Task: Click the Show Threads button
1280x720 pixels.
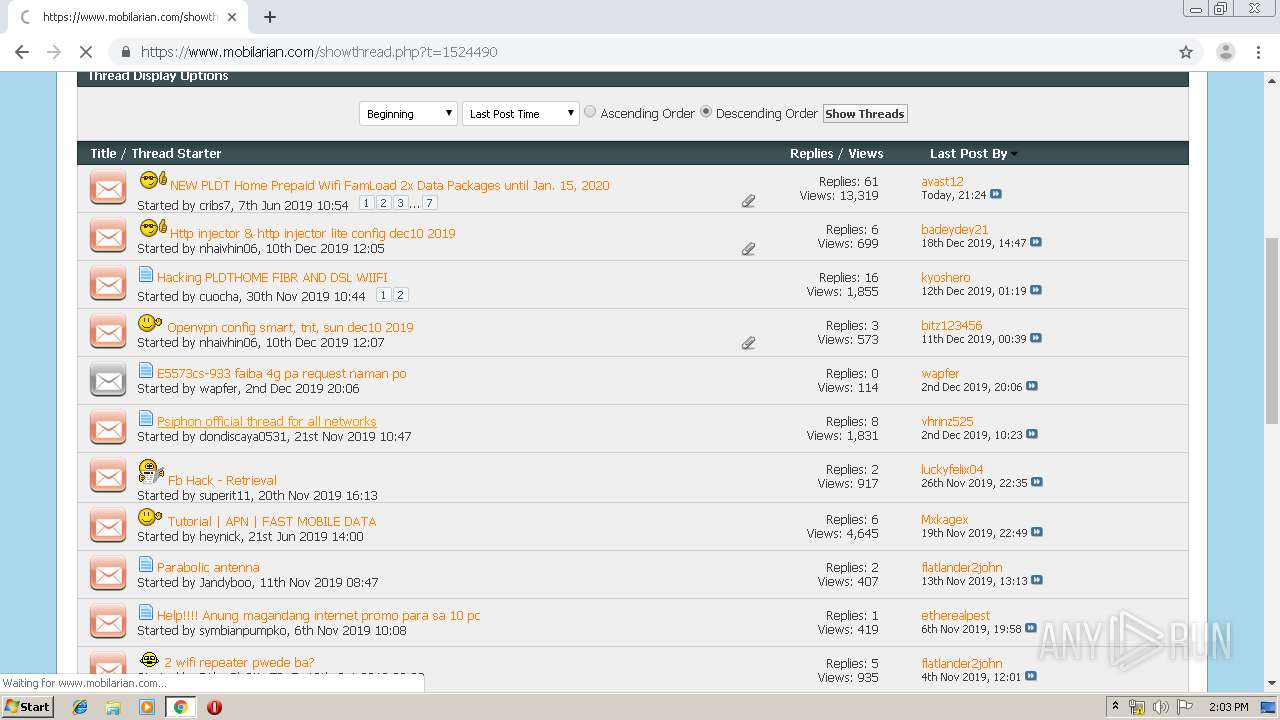Action: 865,114
